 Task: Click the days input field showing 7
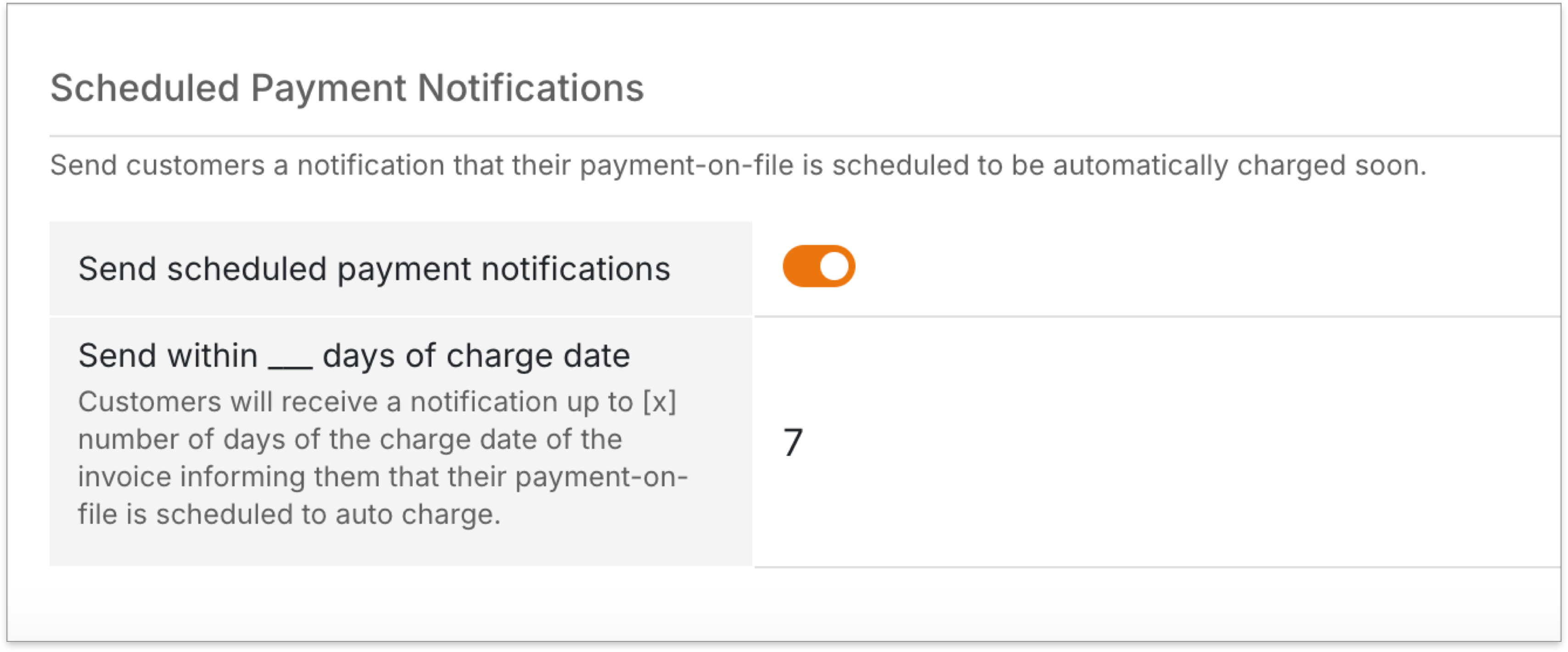(793, 442)
